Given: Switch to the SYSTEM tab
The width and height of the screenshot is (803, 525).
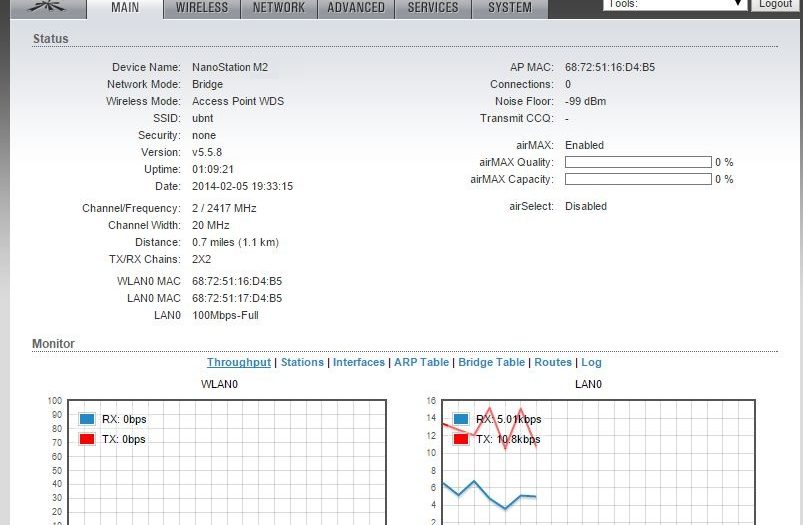Looking at the screenshot, I should coord(510,8).
